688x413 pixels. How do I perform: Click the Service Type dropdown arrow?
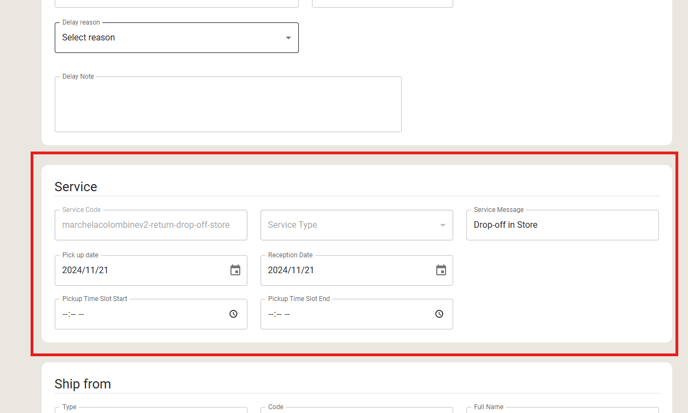442,225
